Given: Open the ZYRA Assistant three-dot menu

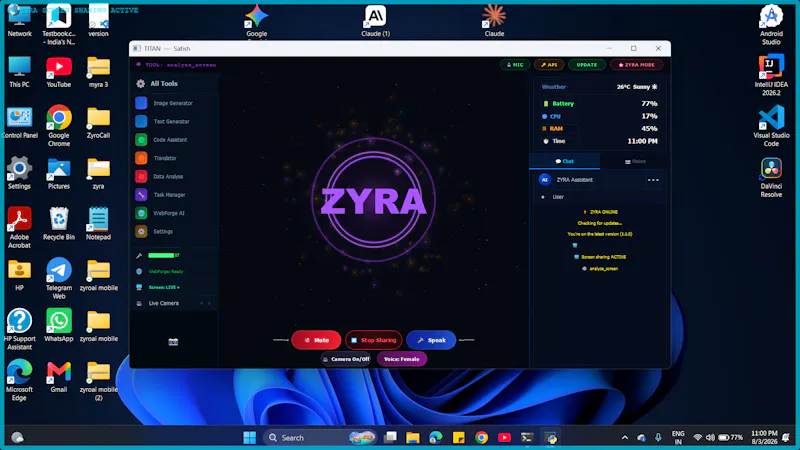Looking at the screenshot, I should point(653,180).
